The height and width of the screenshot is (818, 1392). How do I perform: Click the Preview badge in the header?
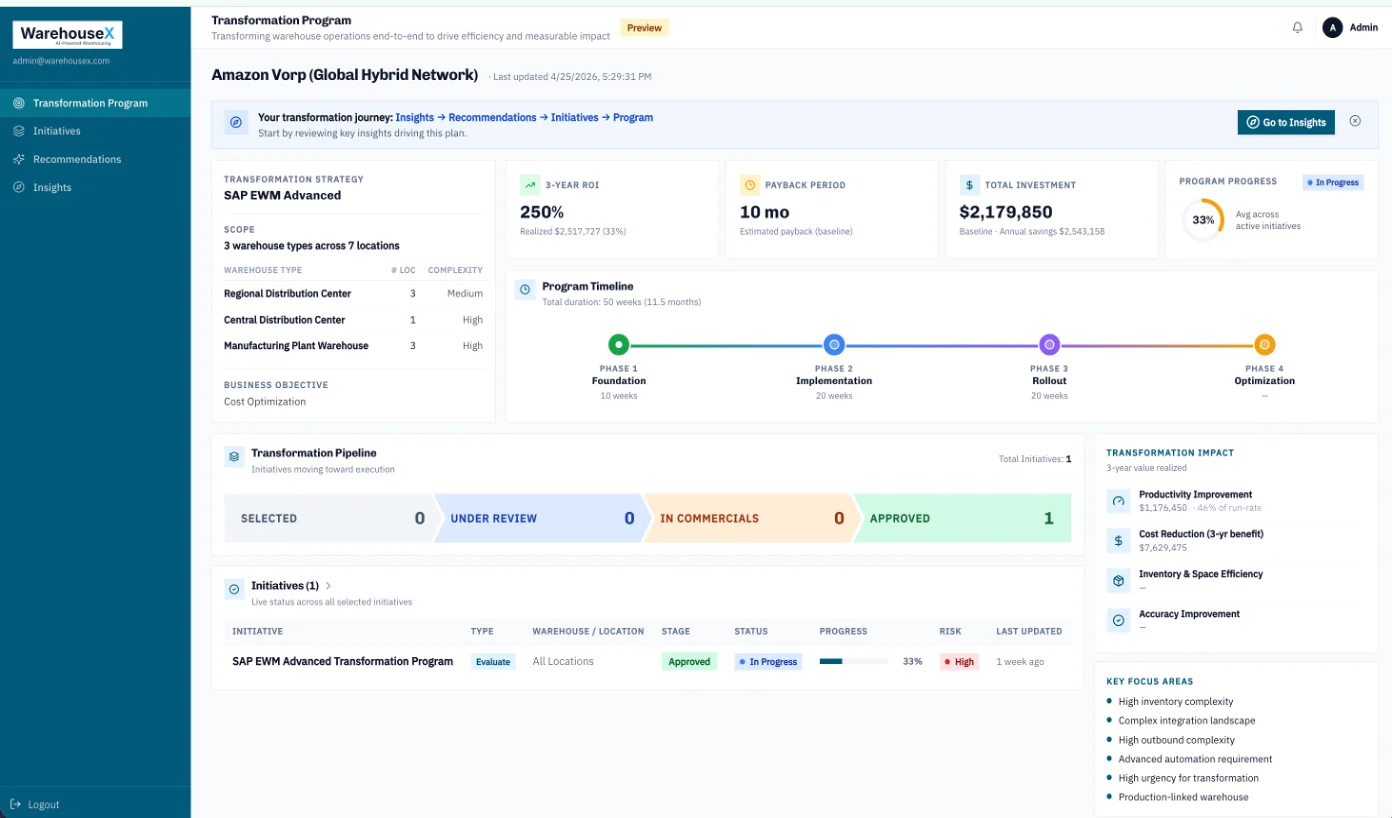point(644,28)
